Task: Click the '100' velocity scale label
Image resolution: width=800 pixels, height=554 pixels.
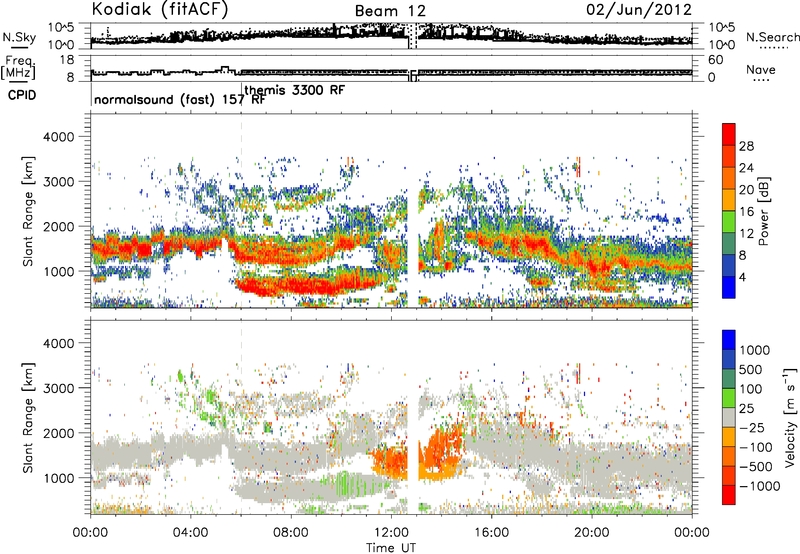Action: point(753,389)
